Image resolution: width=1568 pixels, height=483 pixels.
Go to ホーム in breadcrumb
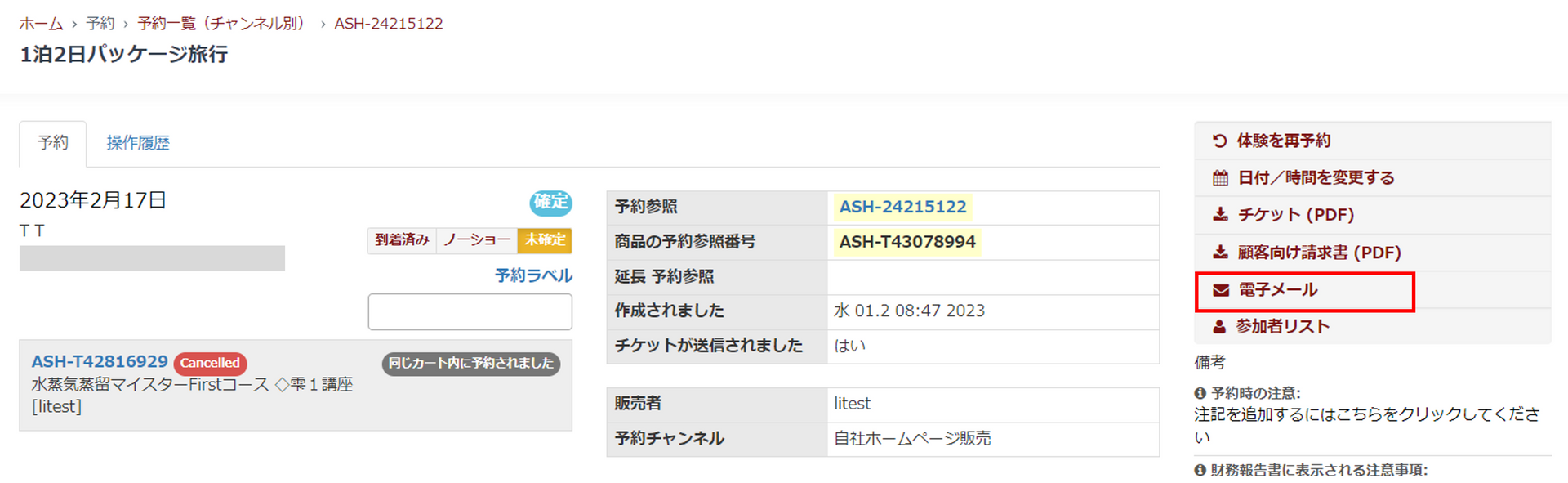coord(41,24)
